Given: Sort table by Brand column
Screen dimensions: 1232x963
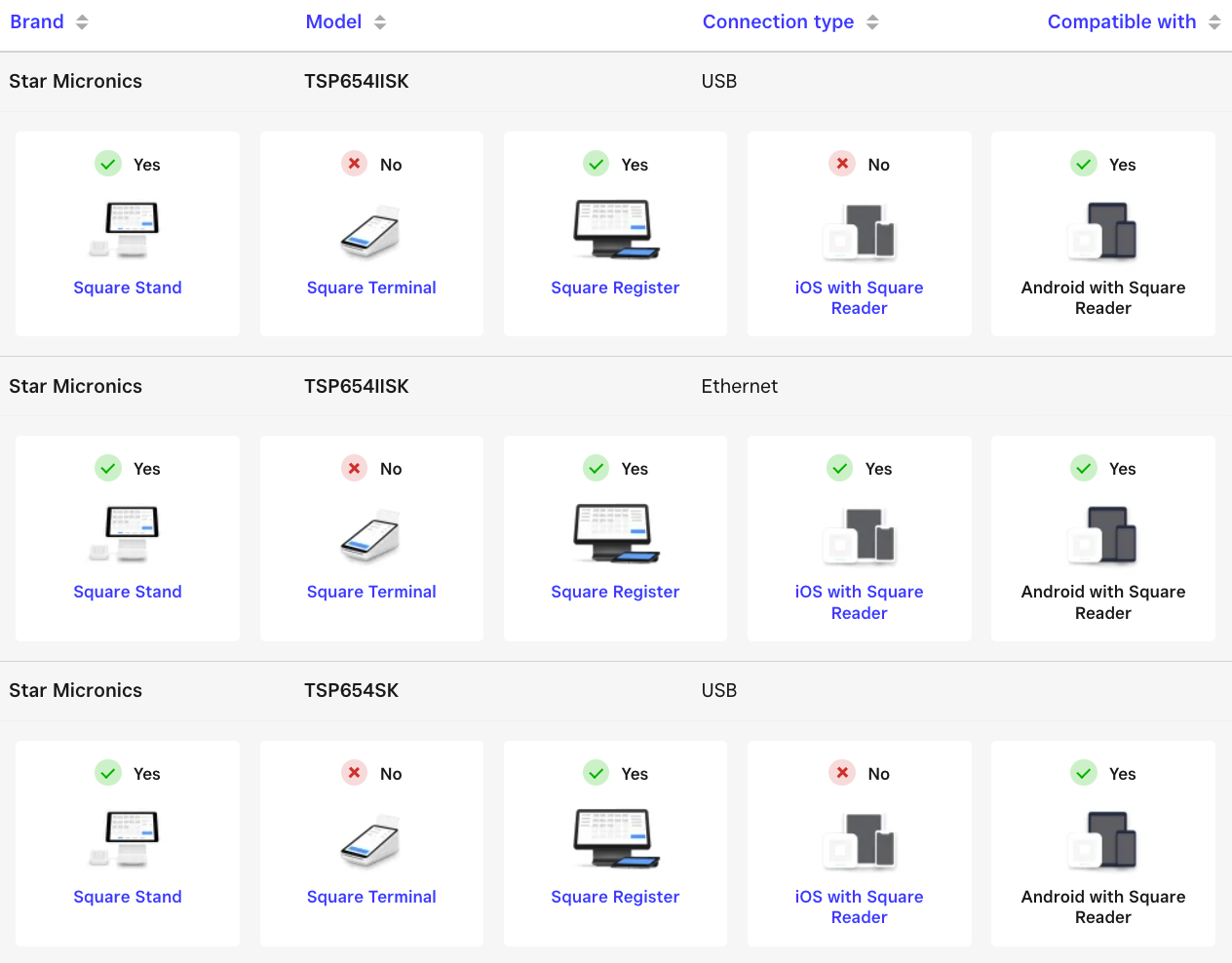Looking at the screenshot, I should click(x=49, y=21).
